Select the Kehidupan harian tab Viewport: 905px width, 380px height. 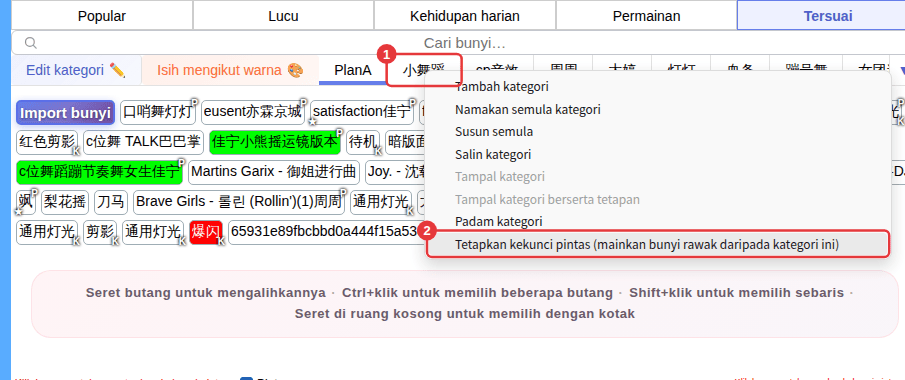(x=465, y=16)
